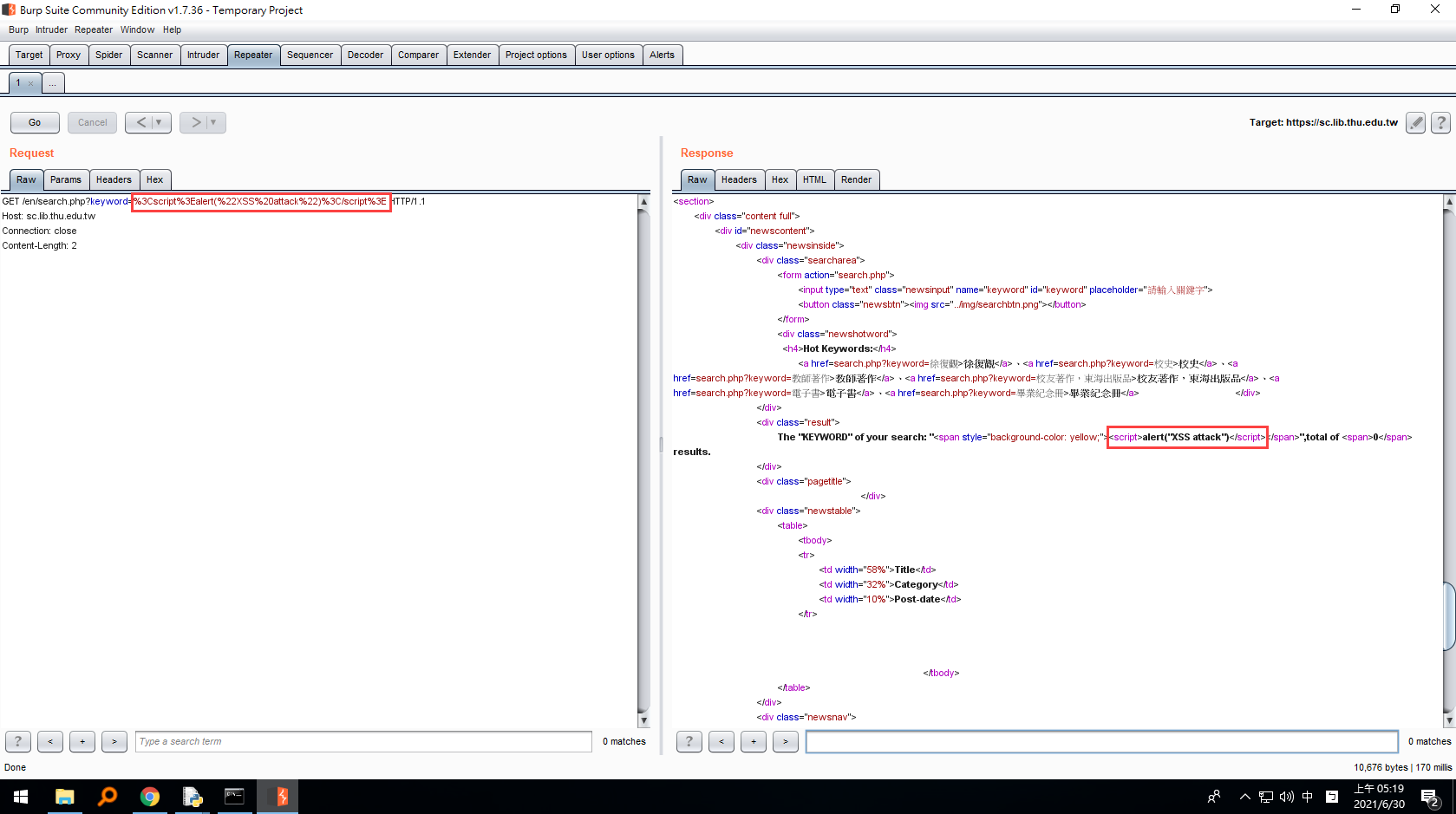Open the notification center icon
This screenshot has width=1456, height=814.
click(x=1430, y=797)
